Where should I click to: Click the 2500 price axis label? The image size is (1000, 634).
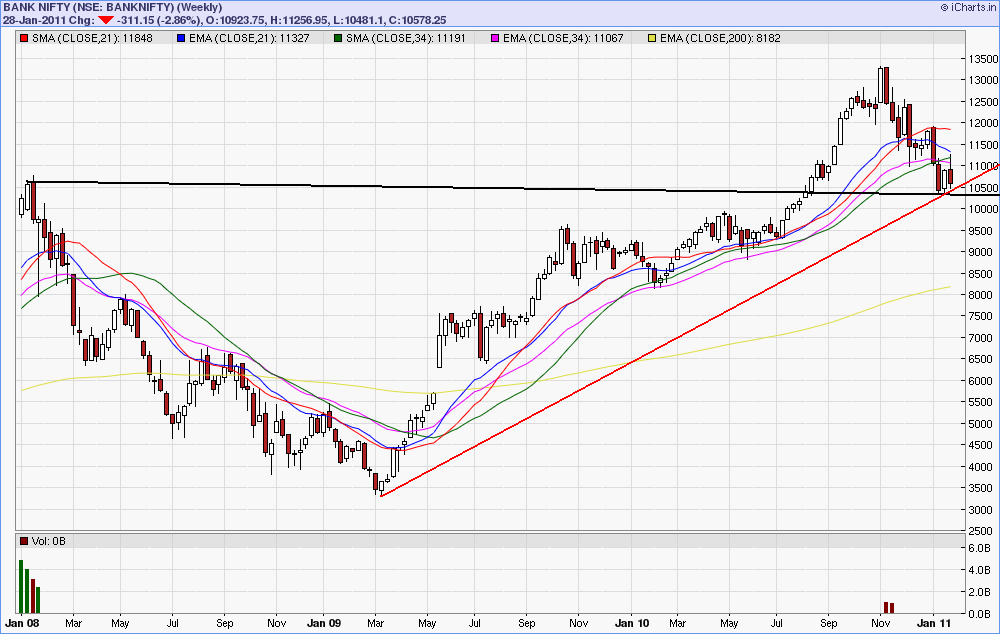coord(980,531)
